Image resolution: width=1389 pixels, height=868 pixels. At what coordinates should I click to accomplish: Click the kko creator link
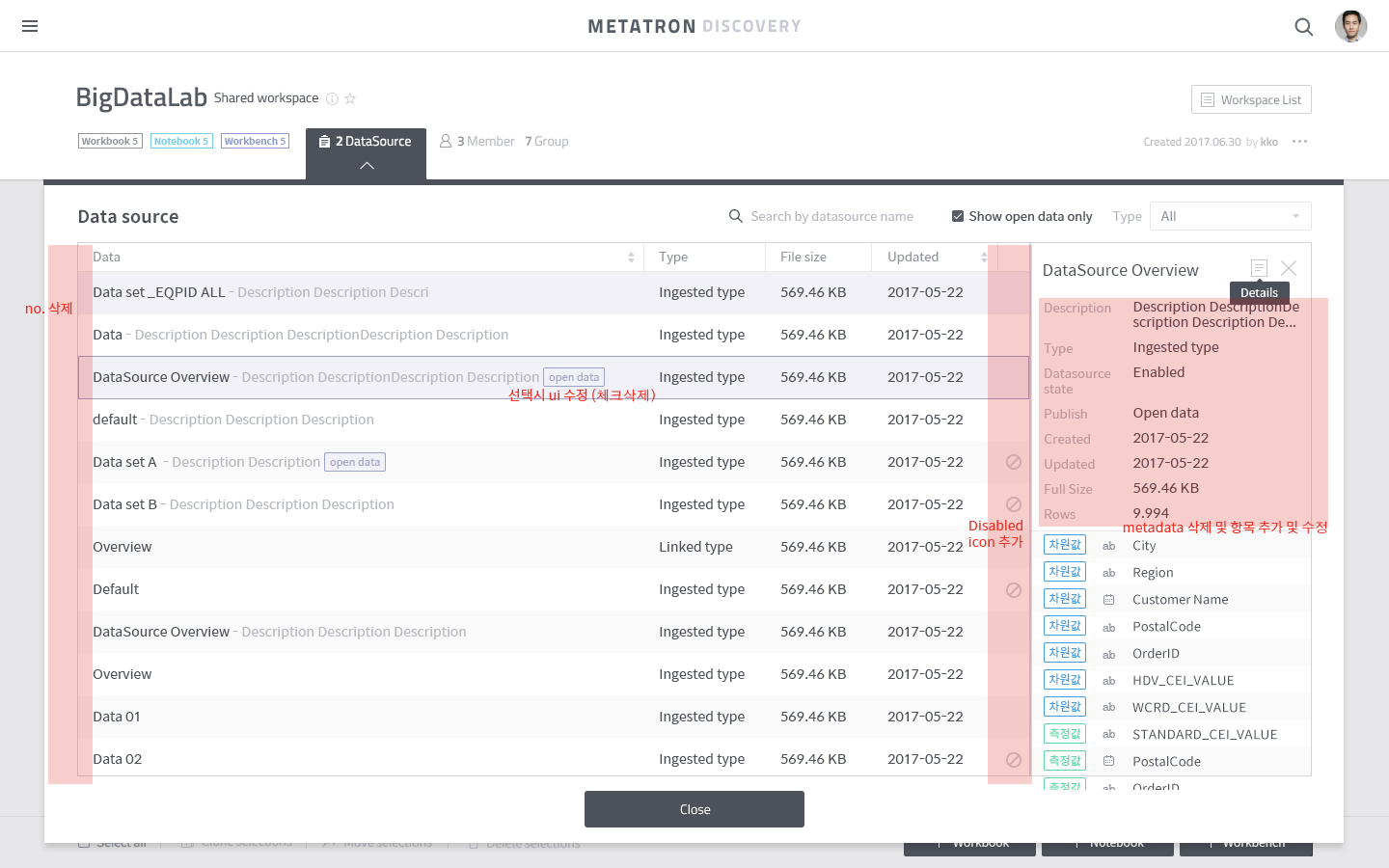pos(1269,142)
